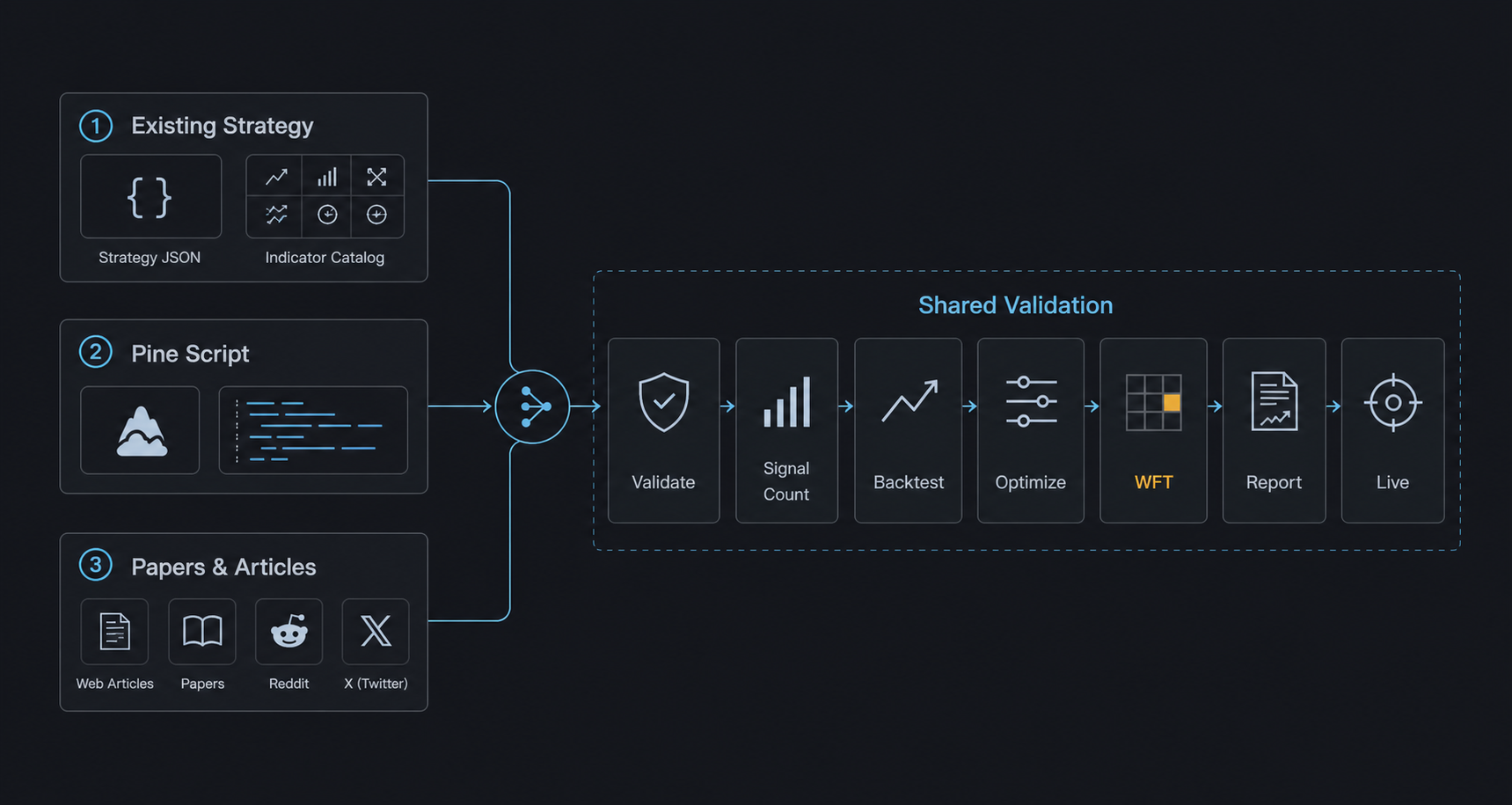Click the 'Signal Count' label text
Viewport: 1512px width, 805px height.
tap(786, 481)
